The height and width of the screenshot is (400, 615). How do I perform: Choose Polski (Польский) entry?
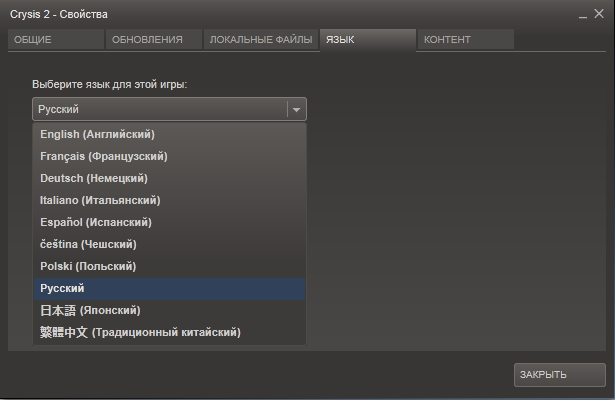coord(169,266)
